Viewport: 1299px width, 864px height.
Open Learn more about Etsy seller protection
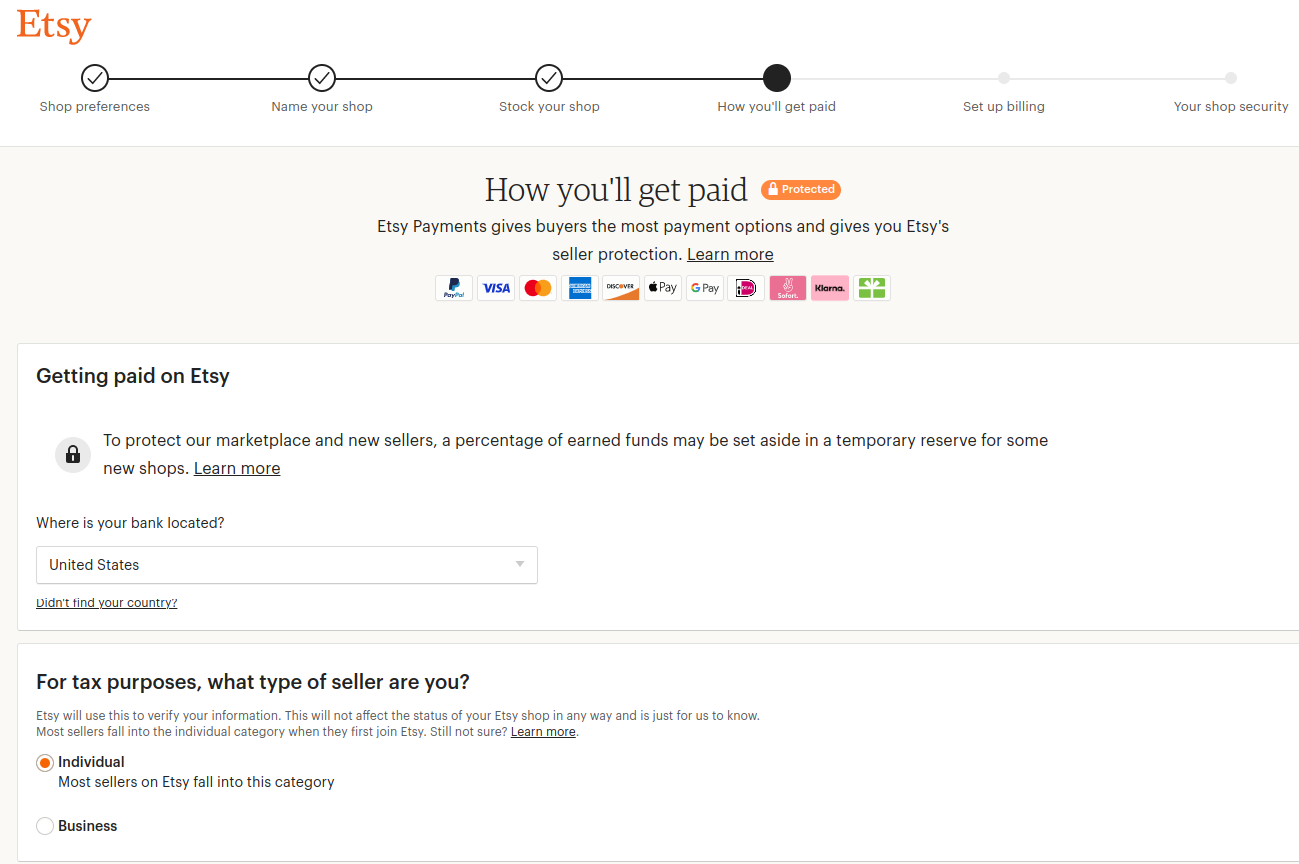(730, 254)
